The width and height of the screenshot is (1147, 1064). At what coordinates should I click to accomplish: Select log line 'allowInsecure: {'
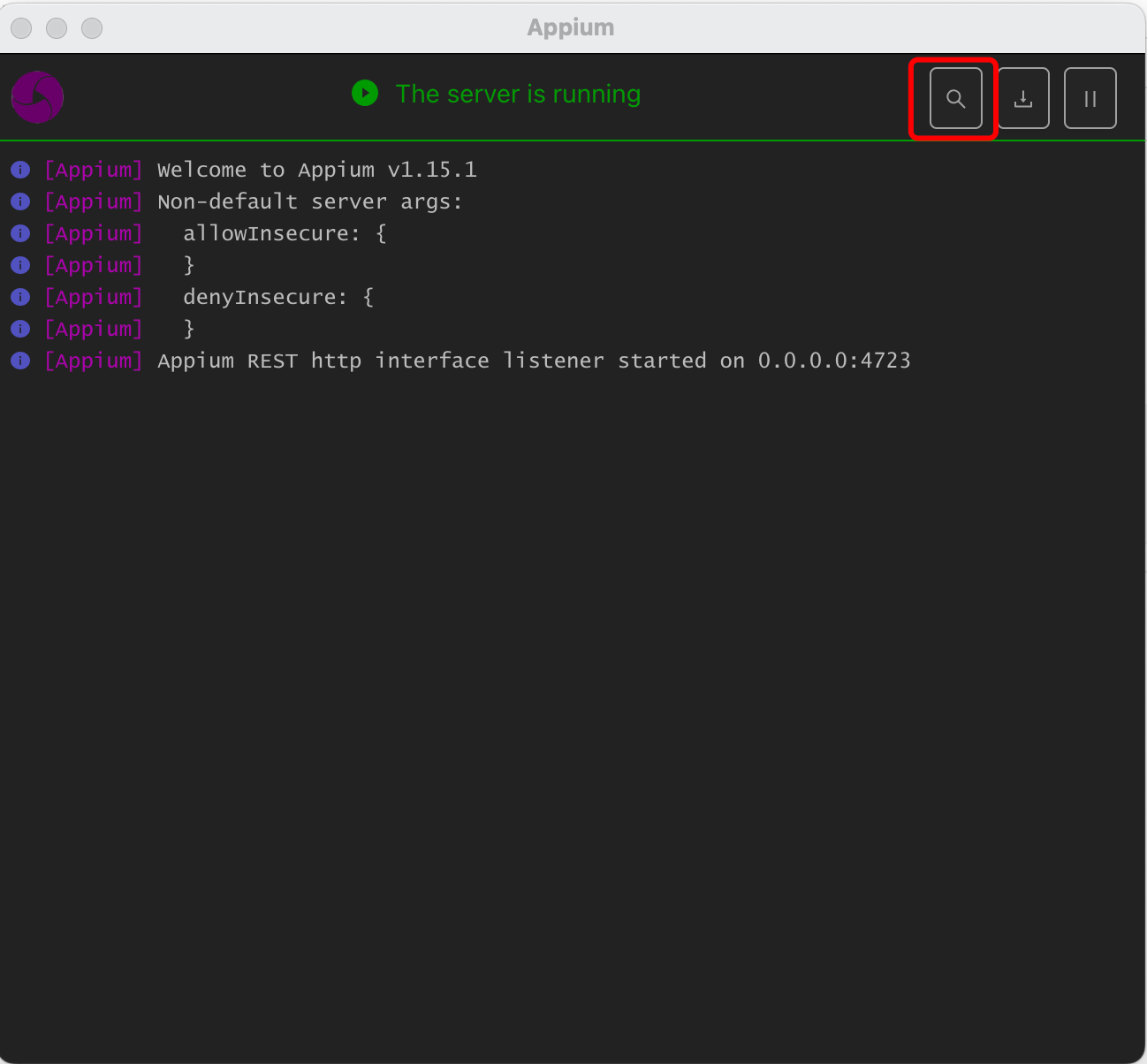[x=285, y=233]
